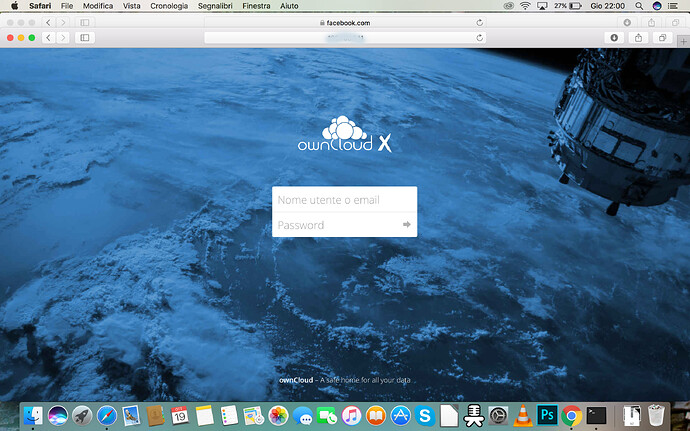Show downloads in the facebook.com window
The height and width of the screenshot is (431, 690).
[627, 22]
